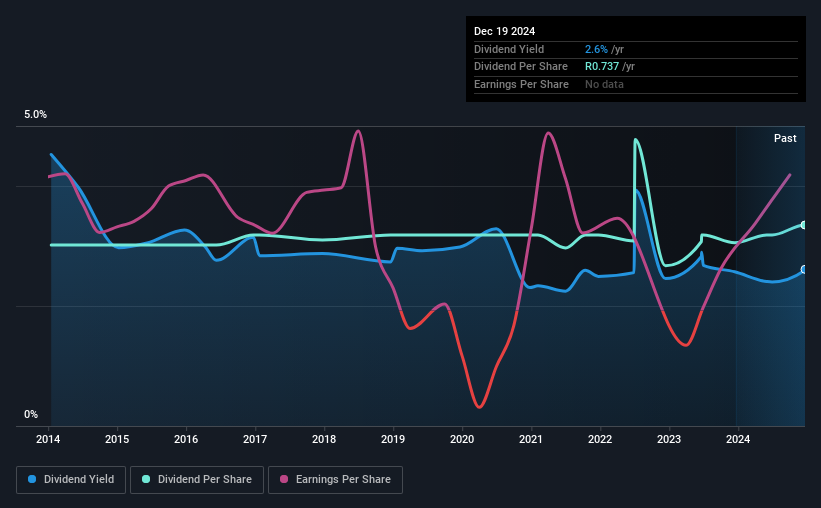The image size is (821, 508).
Task: Select the 2014 x-axis label
Action: (48, 439)
